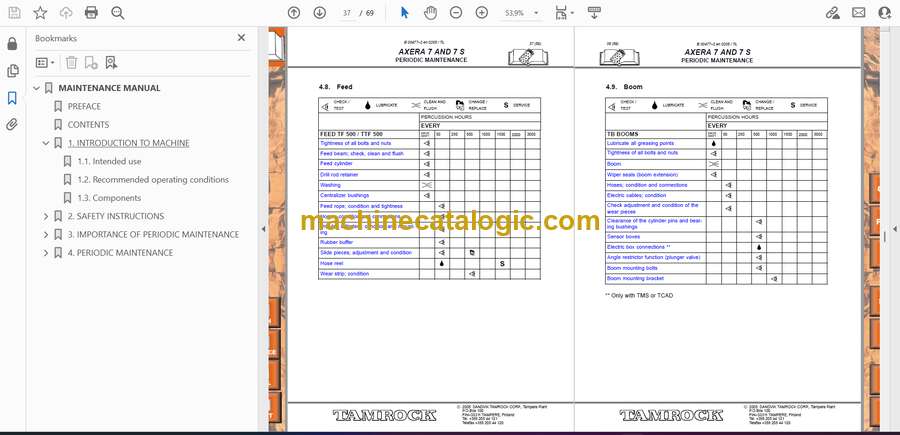900x435 pixels.
Task: Open the search magnifier tool
Action: (x=118, y=13)
